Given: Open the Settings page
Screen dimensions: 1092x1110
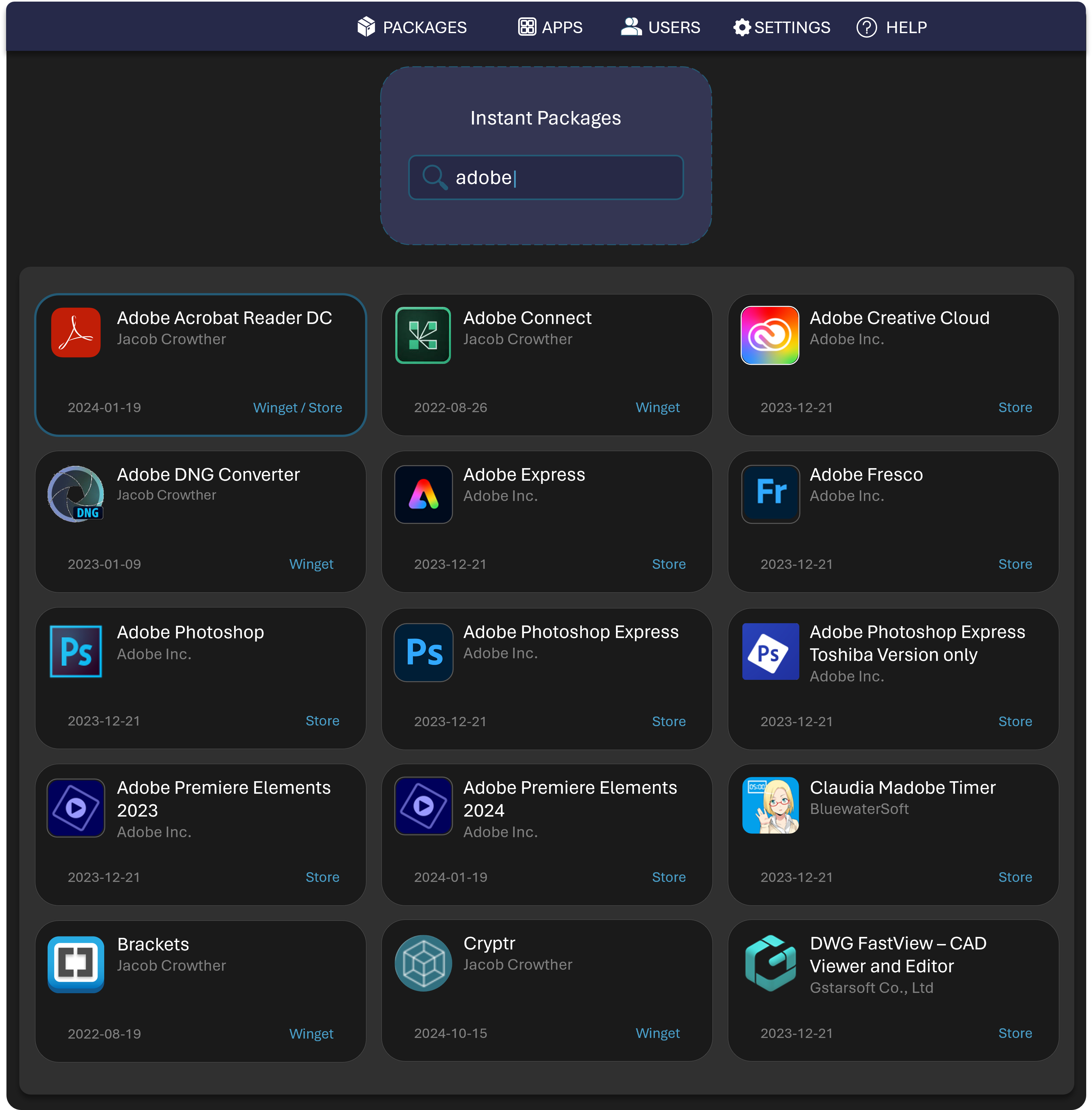Looking at the screenshot, I should pos(781,27).
